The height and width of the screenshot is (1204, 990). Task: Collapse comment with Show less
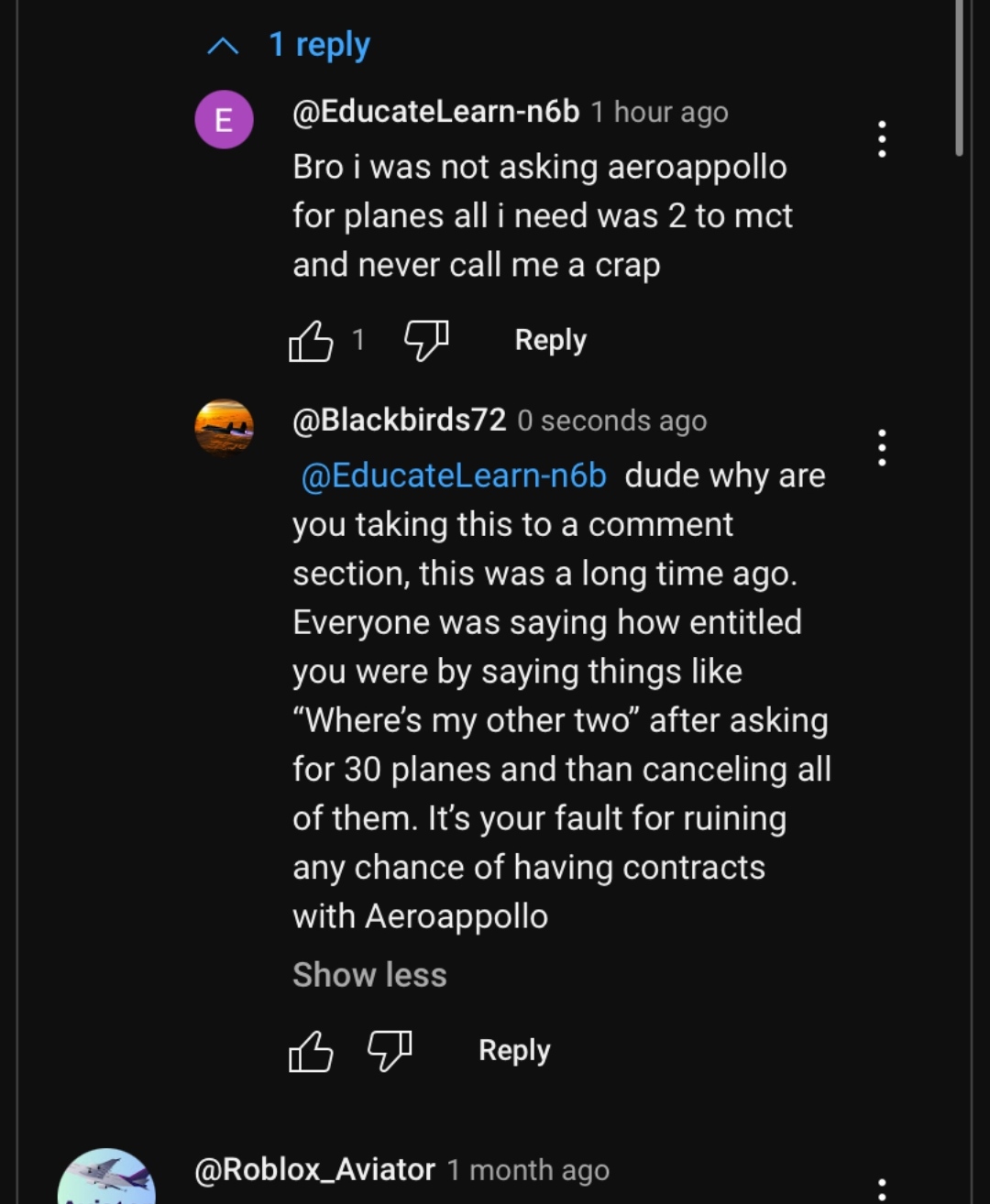(369, 975)
